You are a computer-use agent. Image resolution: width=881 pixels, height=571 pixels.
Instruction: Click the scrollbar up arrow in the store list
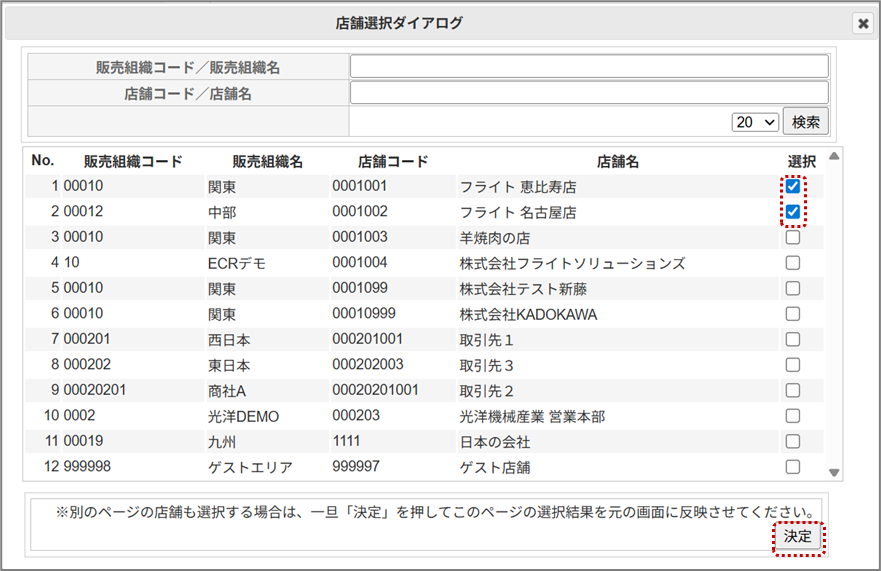pyautogui.click(x=834, y=156)
